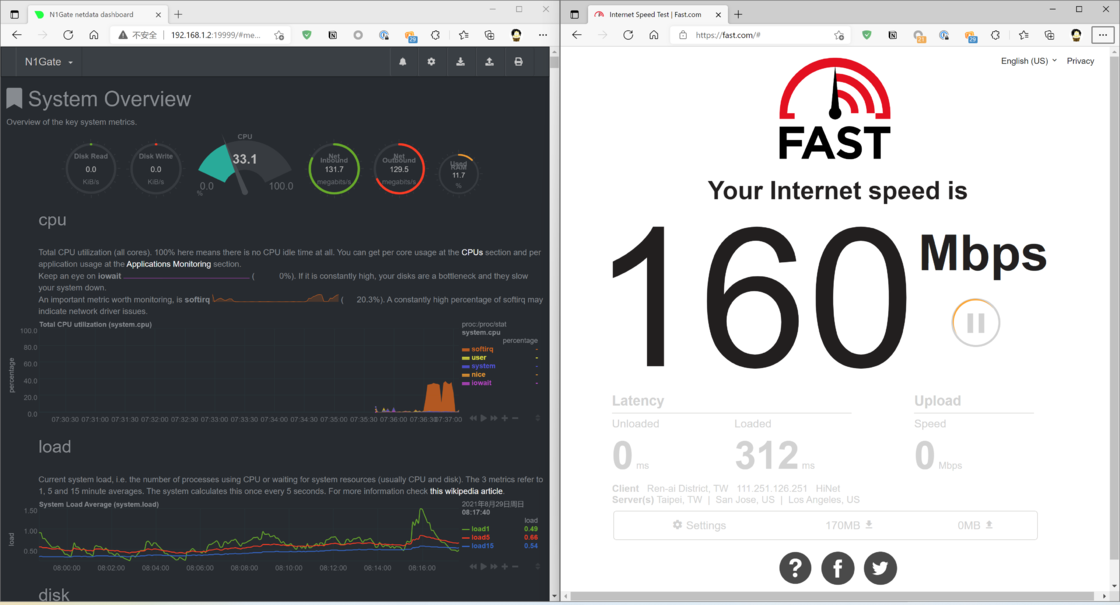Click the netdata download snapshot icon
Screen dimensions: 1120x605
461,62
